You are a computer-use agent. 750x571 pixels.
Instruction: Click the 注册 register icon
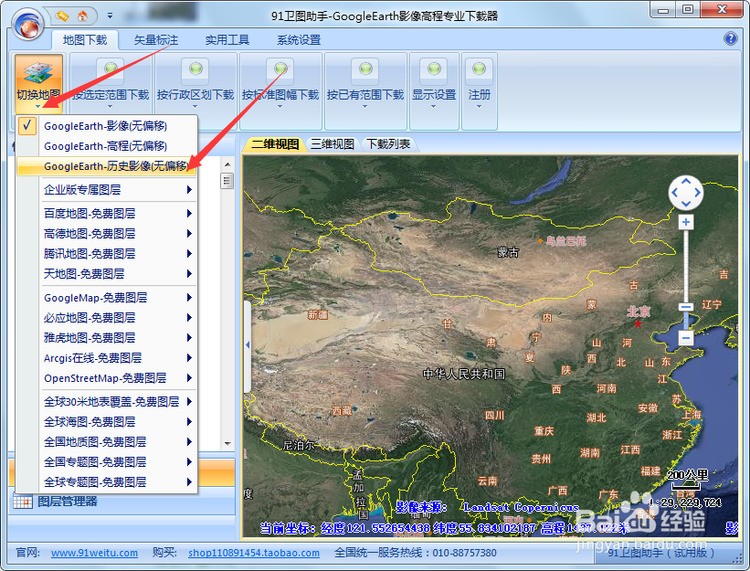(x=479, y=70)
